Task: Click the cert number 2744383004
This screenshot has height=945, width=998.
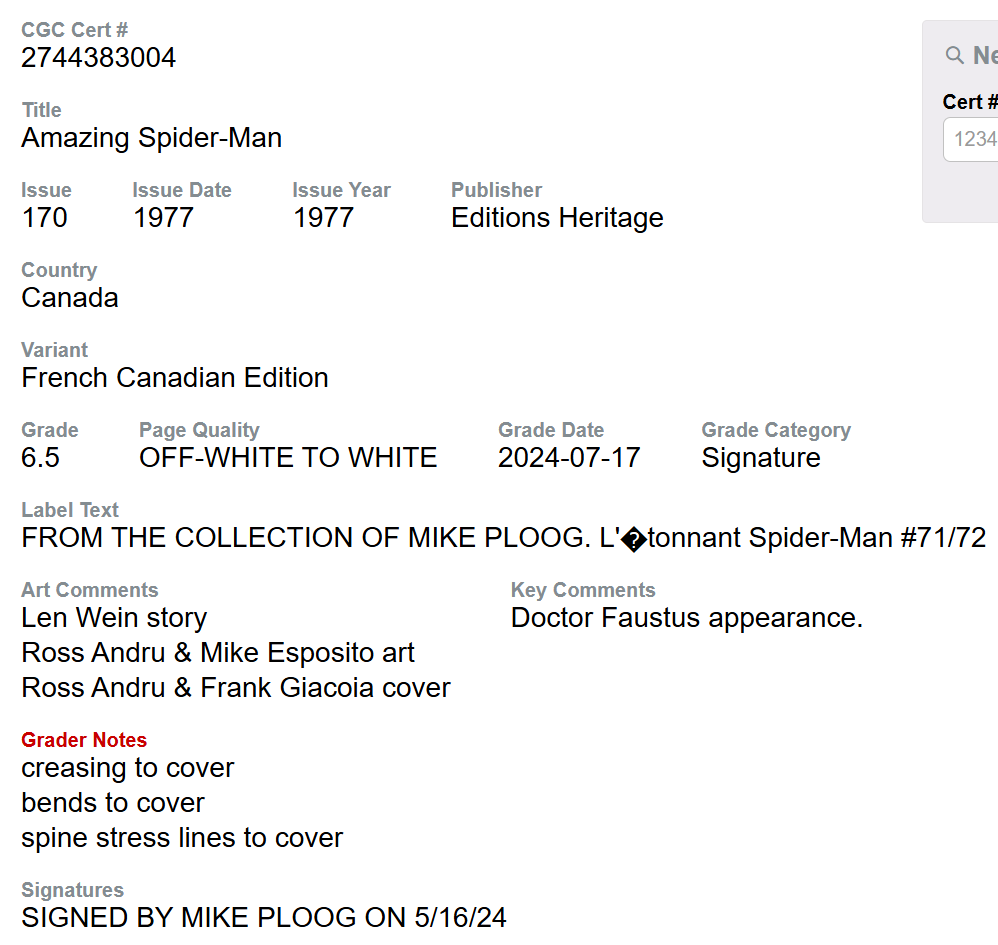Action: (98, 58)
